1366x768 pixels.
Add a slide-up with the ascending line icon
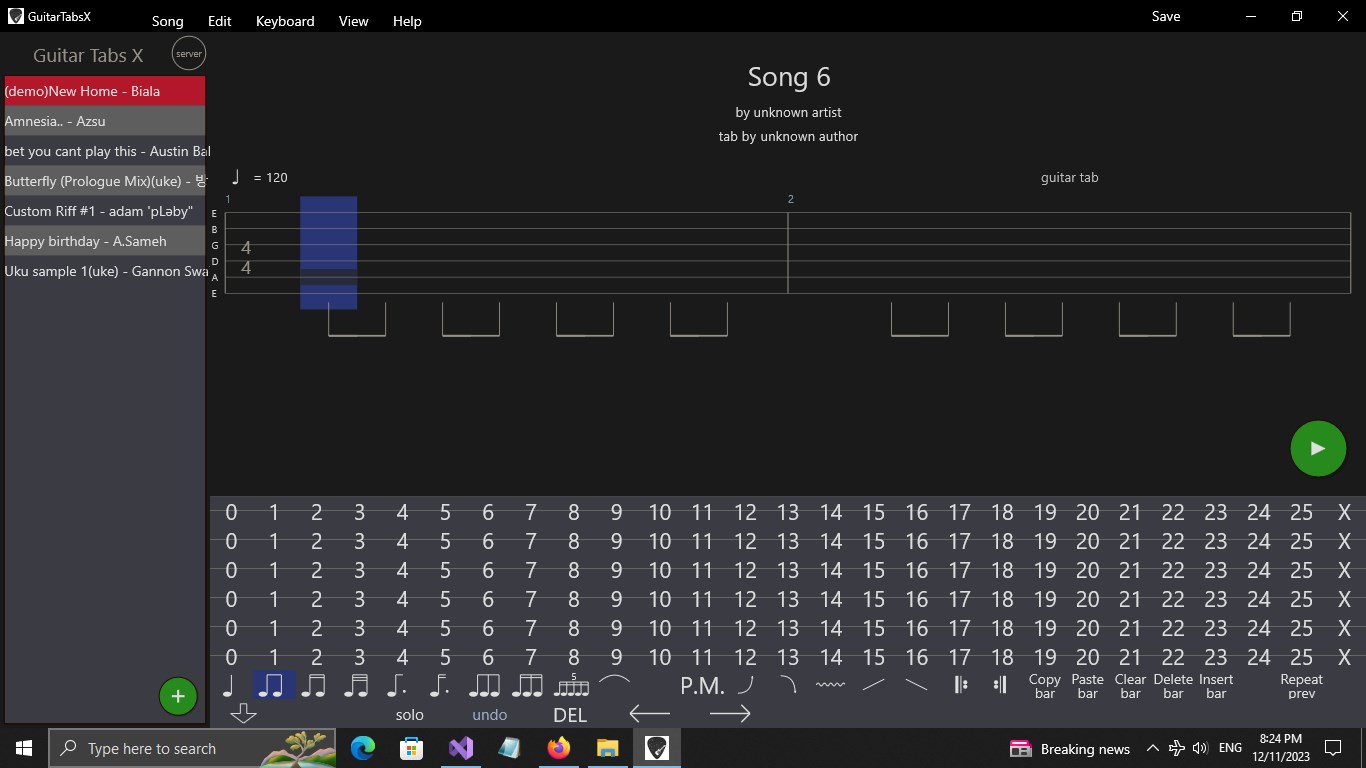coord(871,685)
